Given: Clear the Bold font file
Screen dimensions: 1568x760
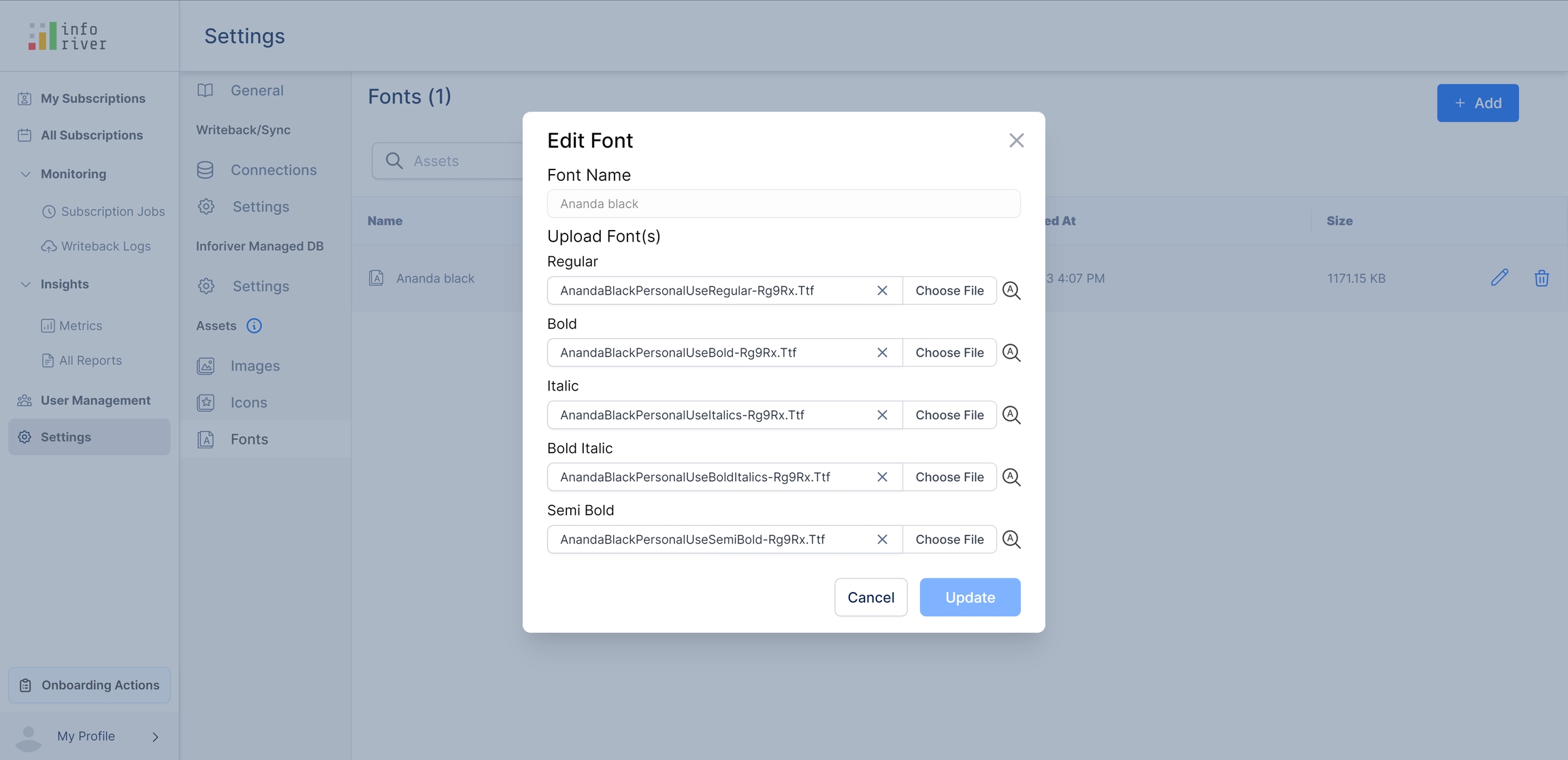Looking at the screenshot, I should click(882, 352).
